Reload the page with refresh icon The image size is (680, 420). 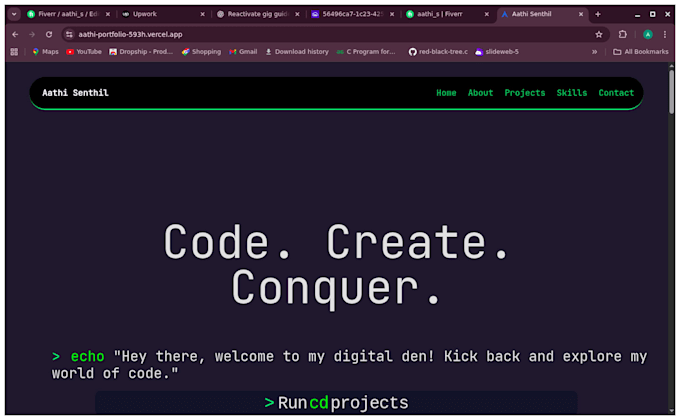coord(49,34)
